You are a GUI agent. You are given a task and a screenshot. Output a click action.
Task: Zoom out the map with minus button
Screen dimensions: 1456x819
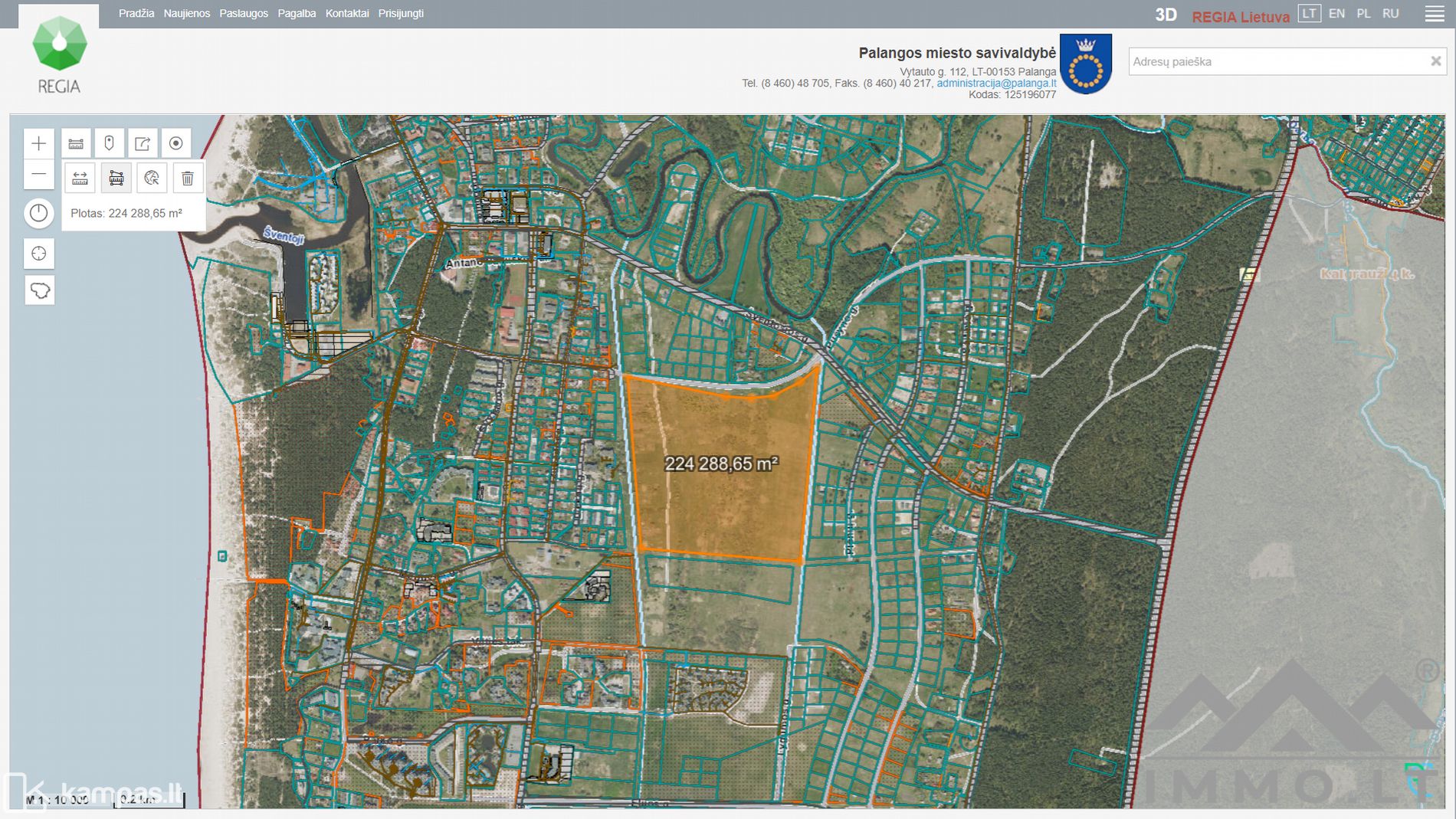[x=39, y=175]
